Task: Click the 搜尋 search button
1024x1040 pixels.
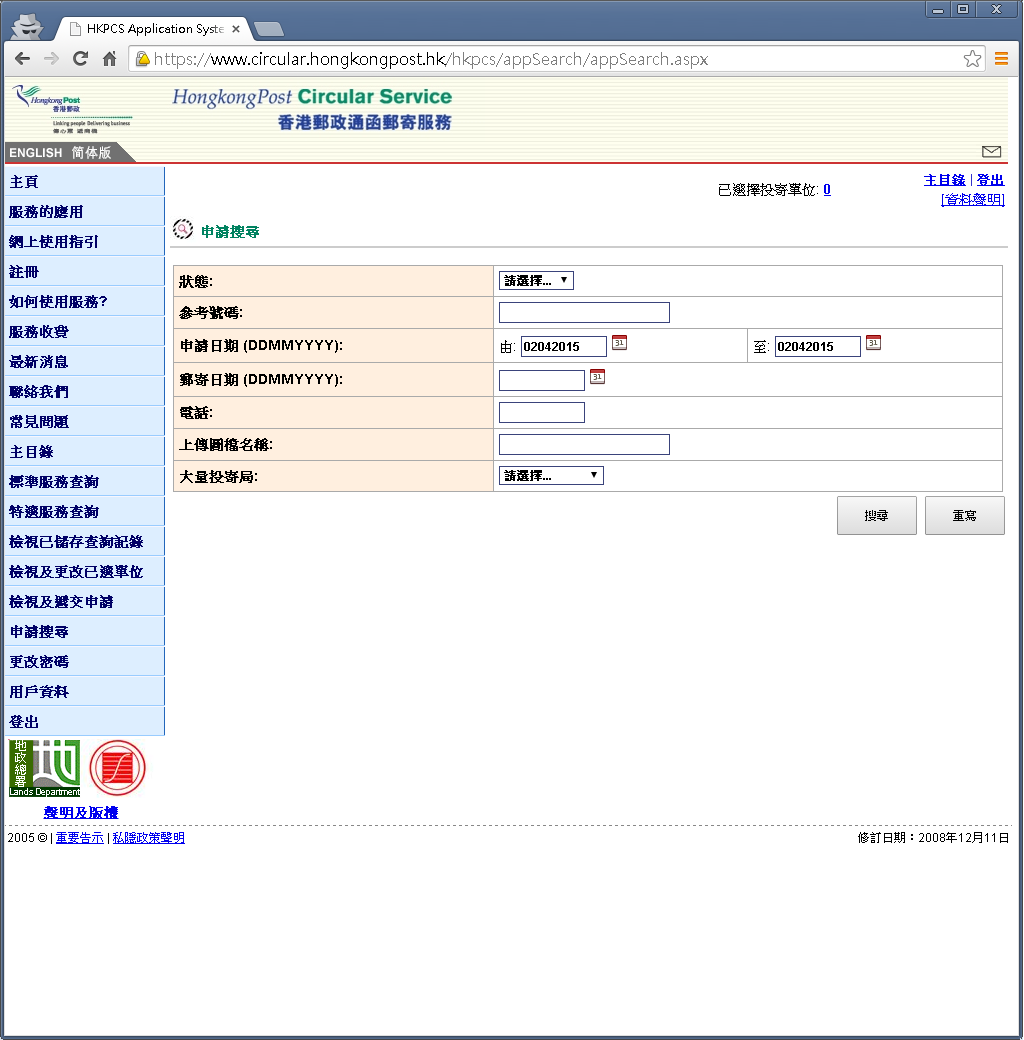Action: point(876,515)
